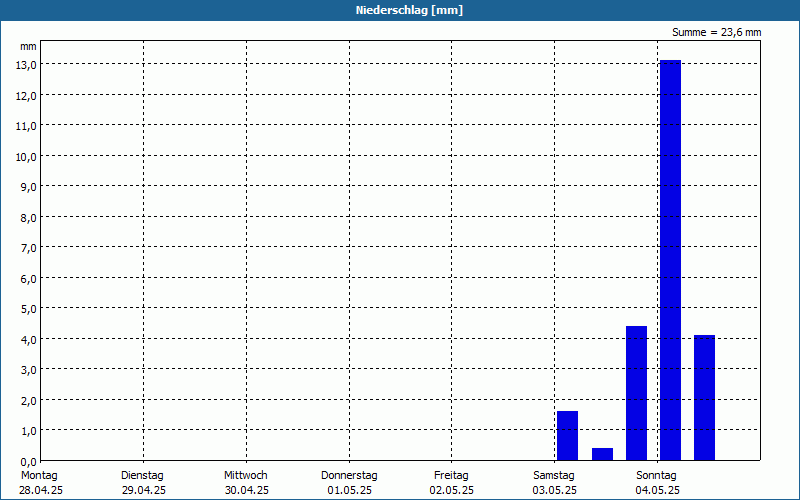The height and width of the screenshot is (500, 800).
Task: Click the 13,0 y-axis value
Action: click(26, 65)
